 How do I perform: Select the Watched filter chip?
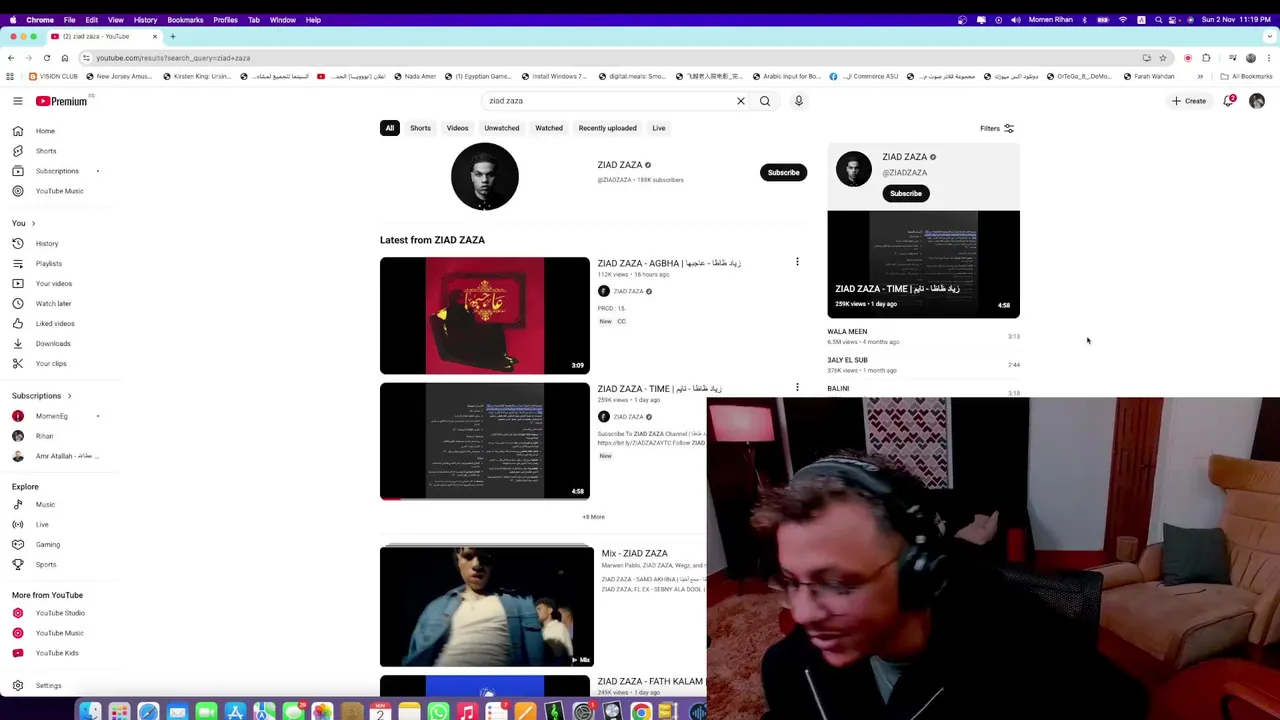click(x=549, y=128)
